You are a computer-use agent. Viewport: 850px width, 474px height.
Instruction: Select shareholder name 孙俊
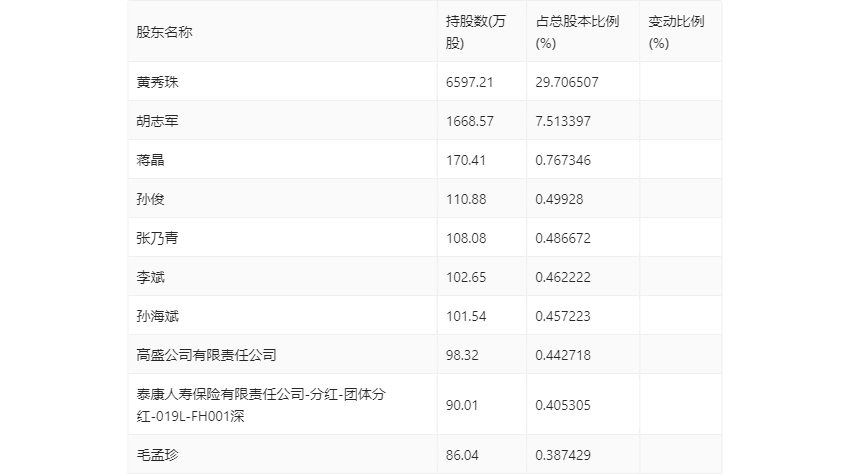[x=150, y=199]
